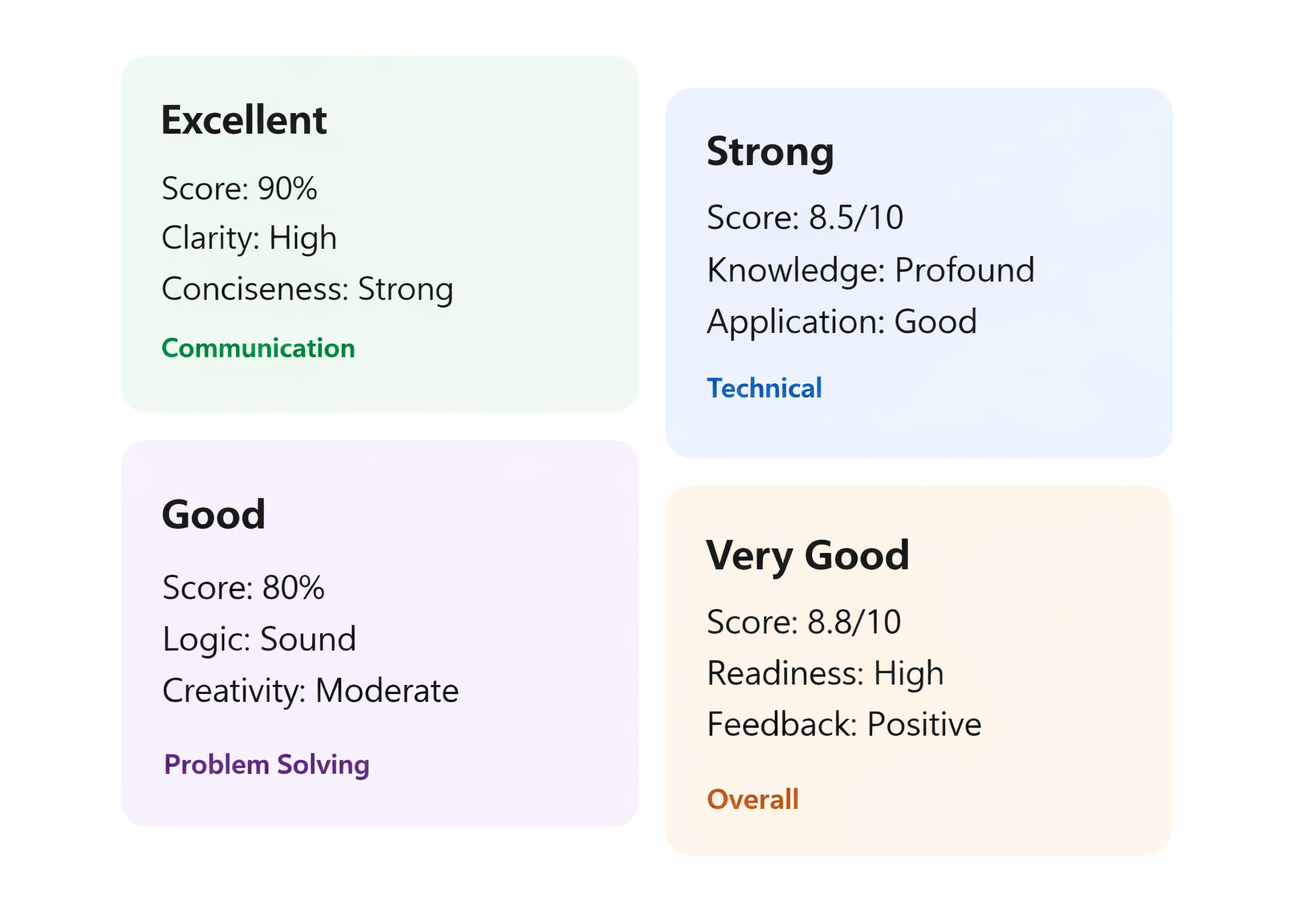This screenshot has width=1304, height=912.
Task: Open the orange Overall label
Action: click(753, 800)
